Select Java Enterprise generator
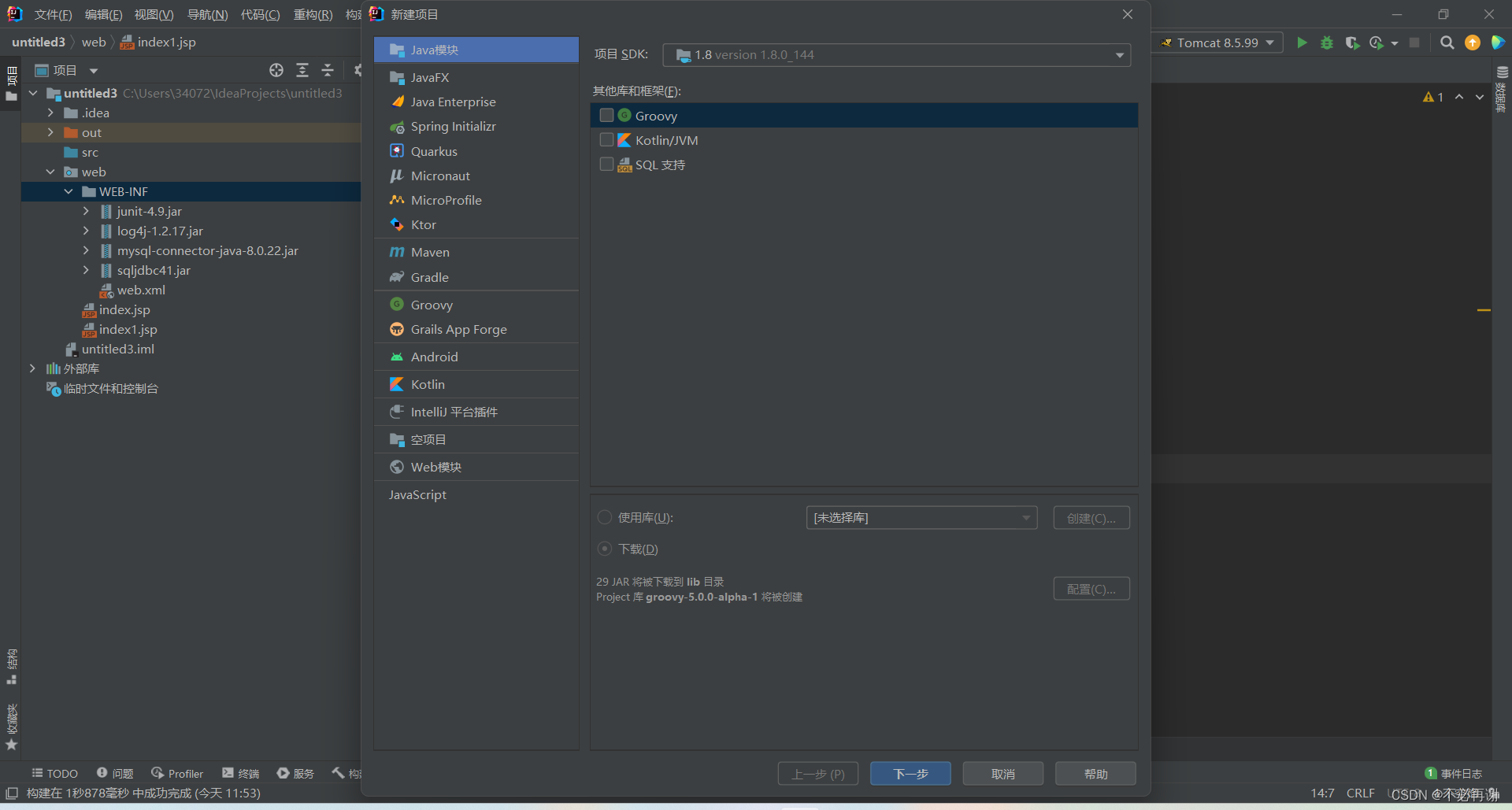Screen dimensions: 1512x810 coord(476,102)
